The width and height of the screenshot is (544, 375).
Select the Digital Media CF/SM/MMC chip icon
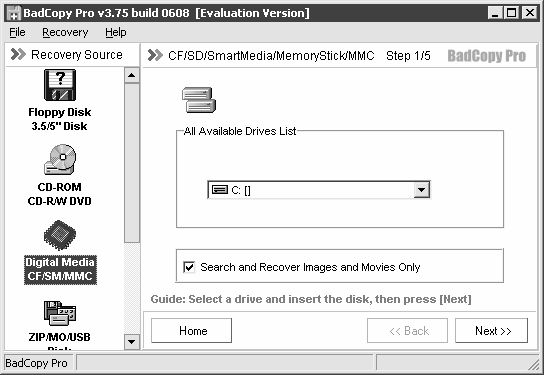tap(60, 235)
